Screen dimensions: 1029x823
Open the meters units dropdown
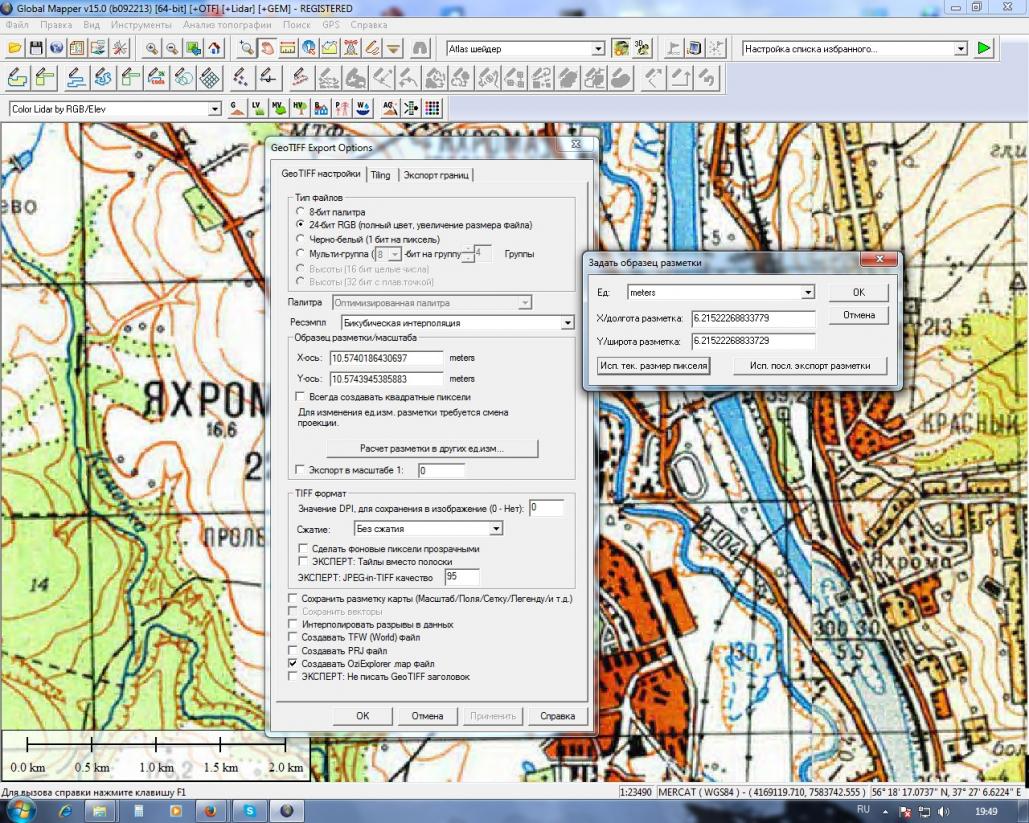click(808, 292)
